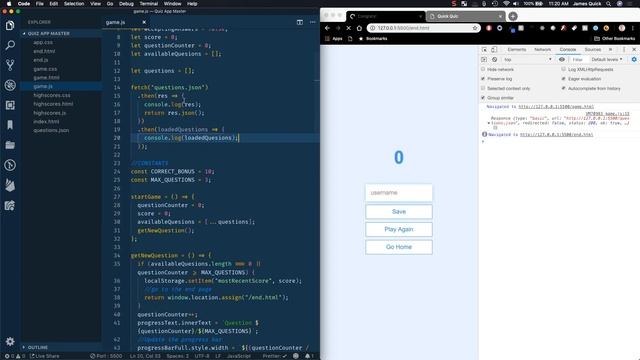
Task: Enable Selected context only checkbox
Action: click(483, 88)
